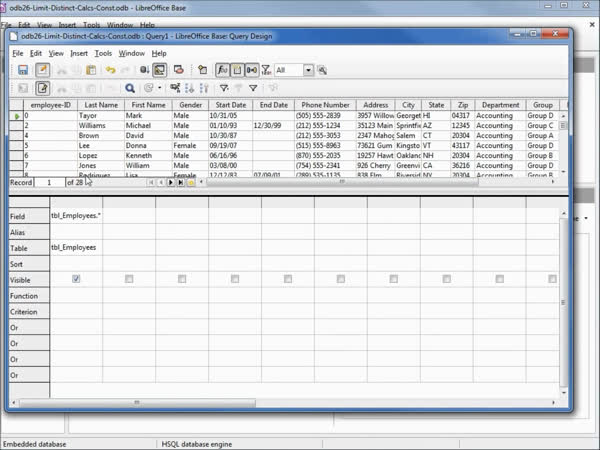Open the Sort dialog icon
This screenshot has width=600, height=450.
175,88
